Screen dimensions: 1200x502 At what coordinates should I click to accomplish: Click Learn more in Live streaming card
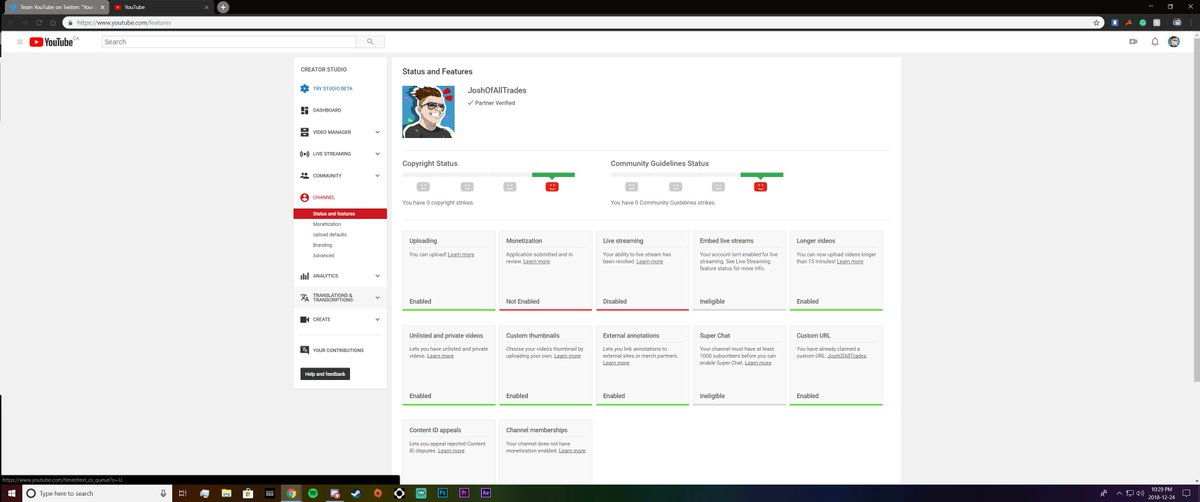click(649, 262)
